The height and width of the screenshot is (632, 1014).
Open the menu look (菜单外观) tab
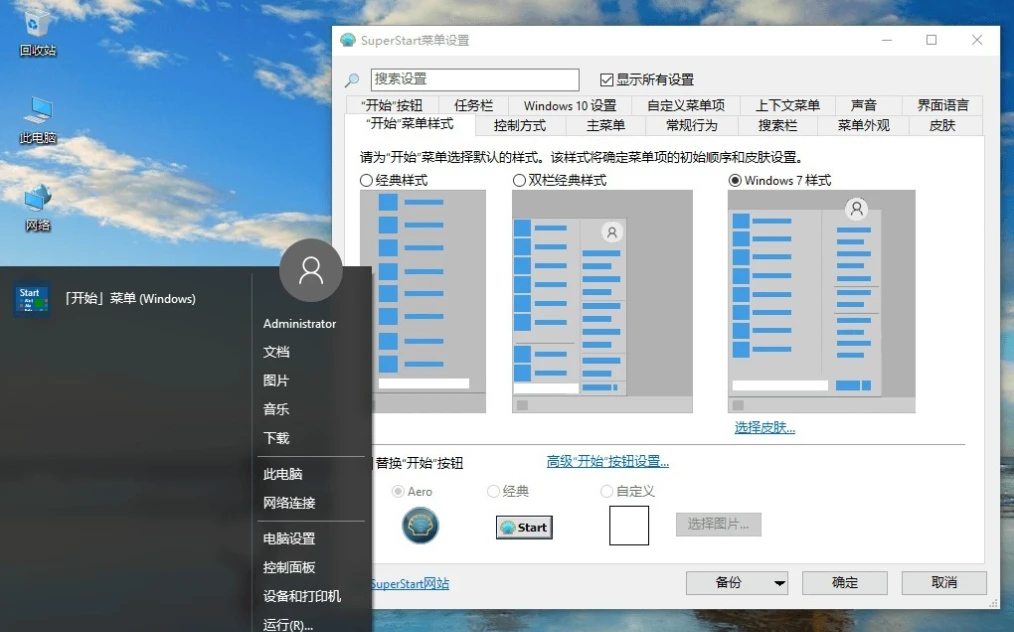pos(863,125)
